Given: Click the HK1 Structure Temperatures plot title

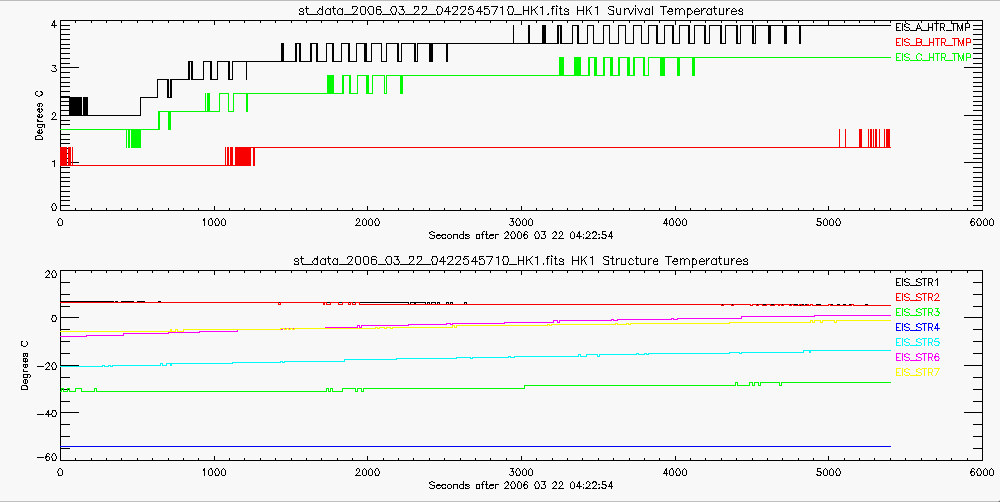Looking at the screenshot, I should point(520,260).
